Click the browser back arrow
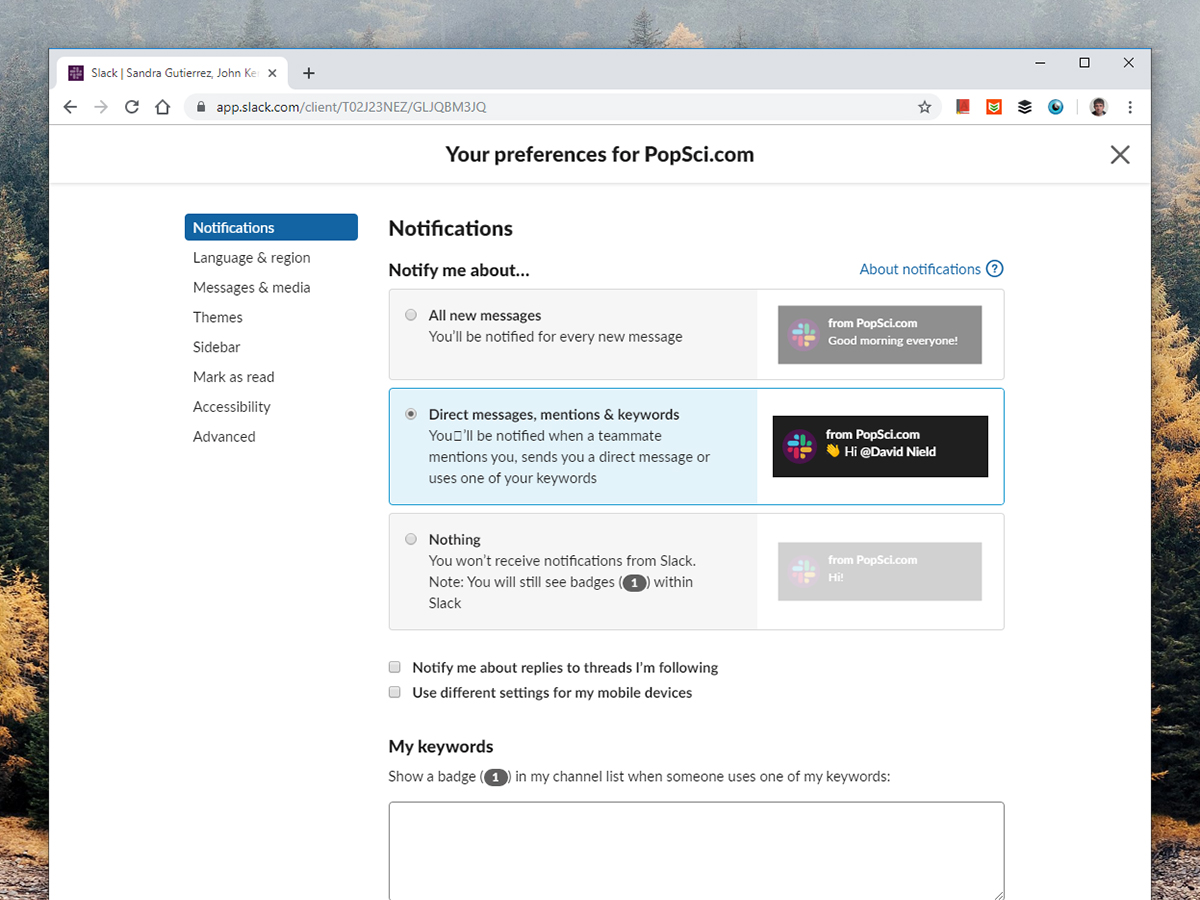Image resolution: width=1200 pixels, height=900 pixels. coord(69,107)
